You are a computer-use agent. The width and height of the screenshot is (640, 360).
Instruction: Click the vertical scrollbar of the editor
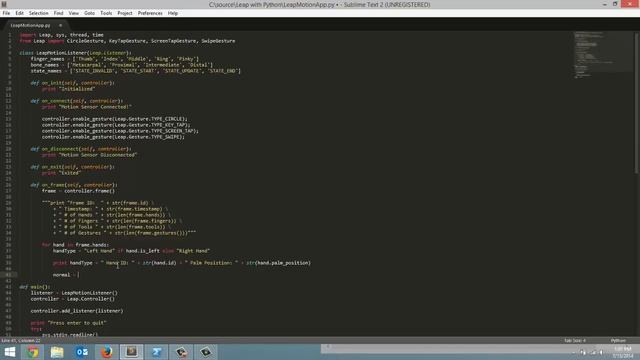coord(636,102)
